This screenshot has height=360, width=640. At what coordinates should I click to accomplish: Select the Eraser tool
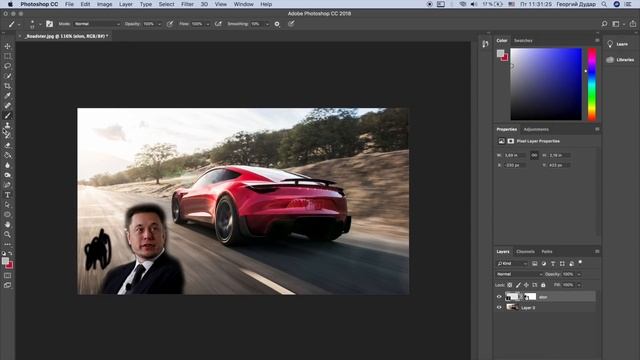7,145
